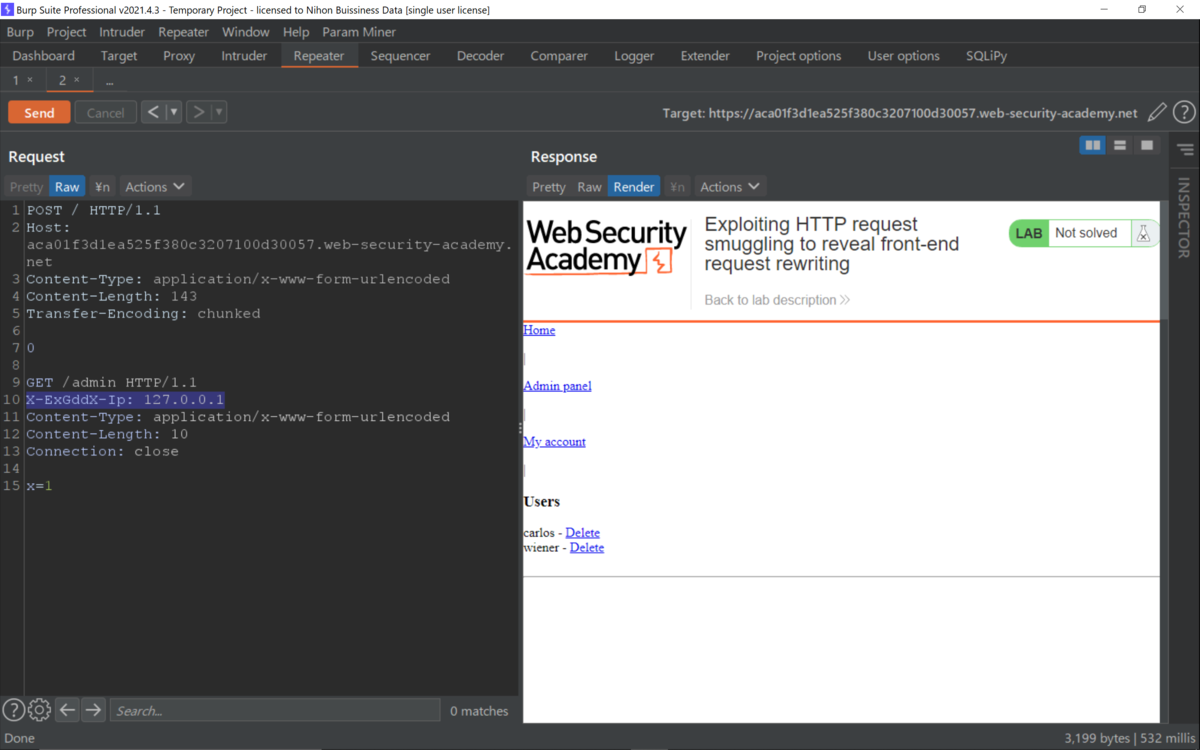The width and height of the screenshot is (1200, 750).
Task: Open back history dropdown arrow
Action: click(x=173, y=112)
